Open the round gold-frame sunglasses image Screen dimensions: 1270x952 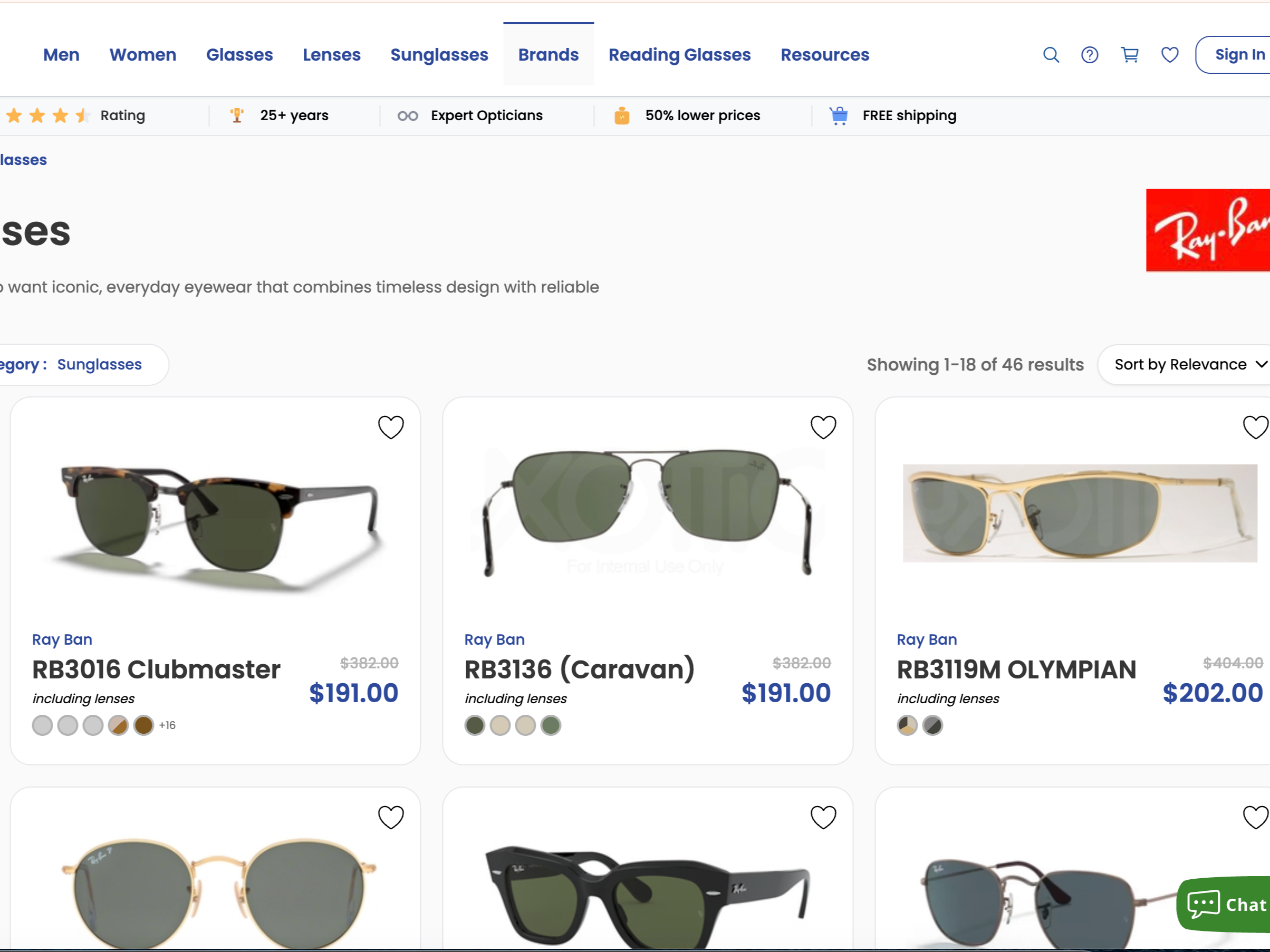(x=218, y=892)
